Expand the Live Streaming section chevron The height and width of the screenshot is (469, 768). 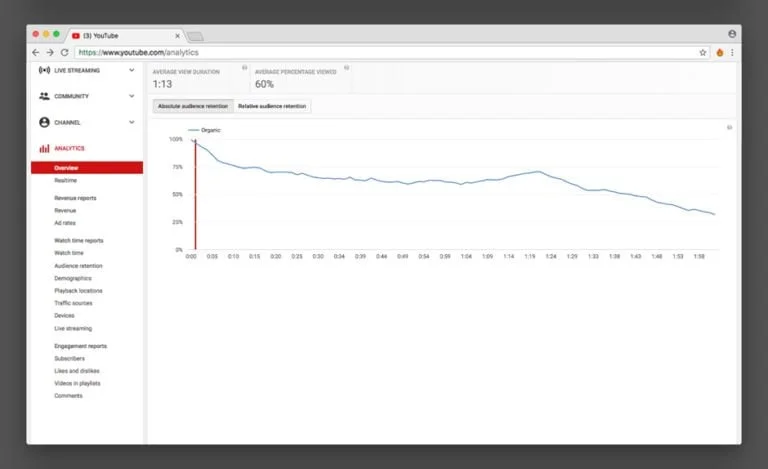point(132,71)
